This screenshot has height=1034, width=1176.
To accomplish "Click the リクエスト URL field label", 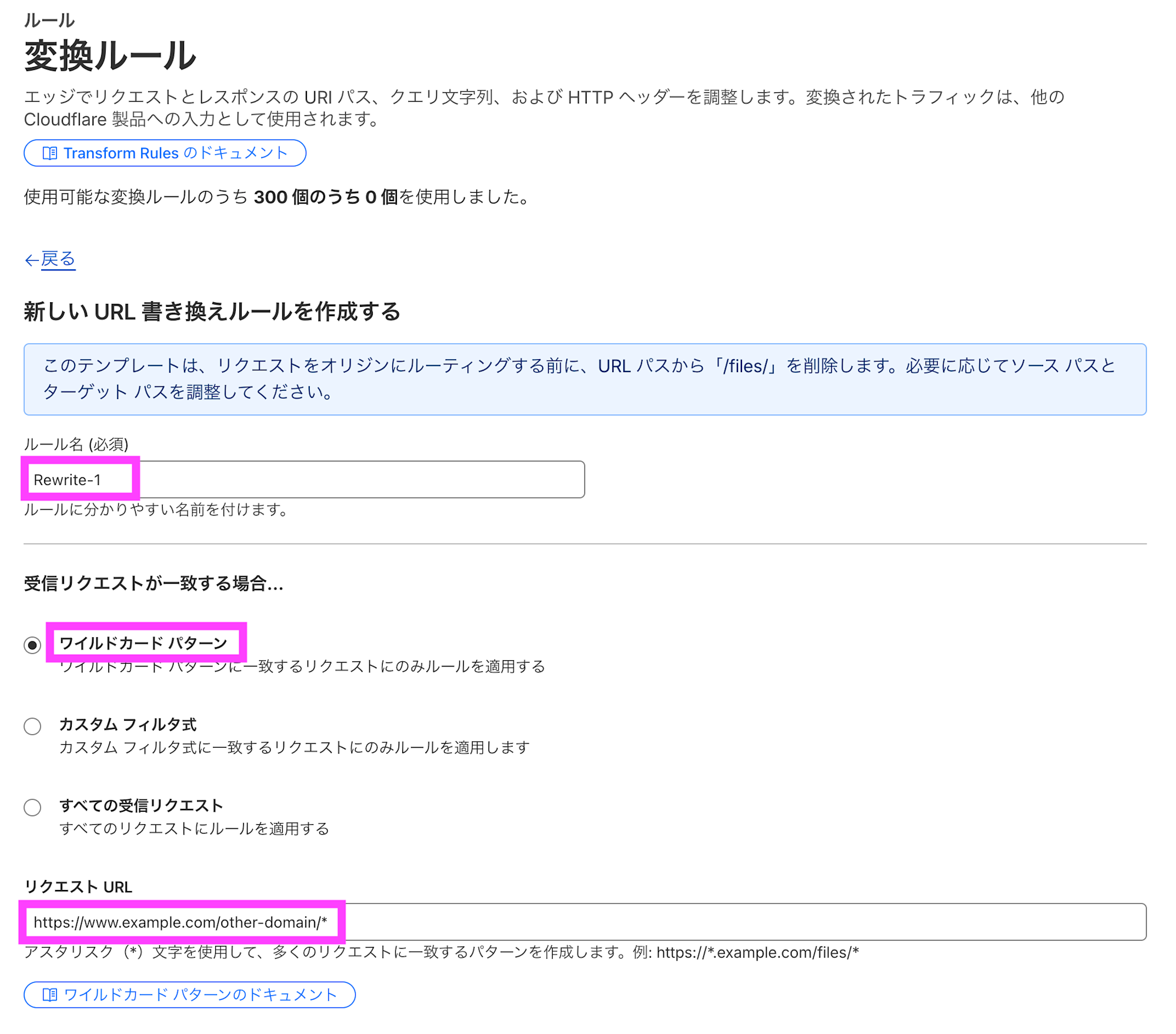I will (x=78, y=887).
